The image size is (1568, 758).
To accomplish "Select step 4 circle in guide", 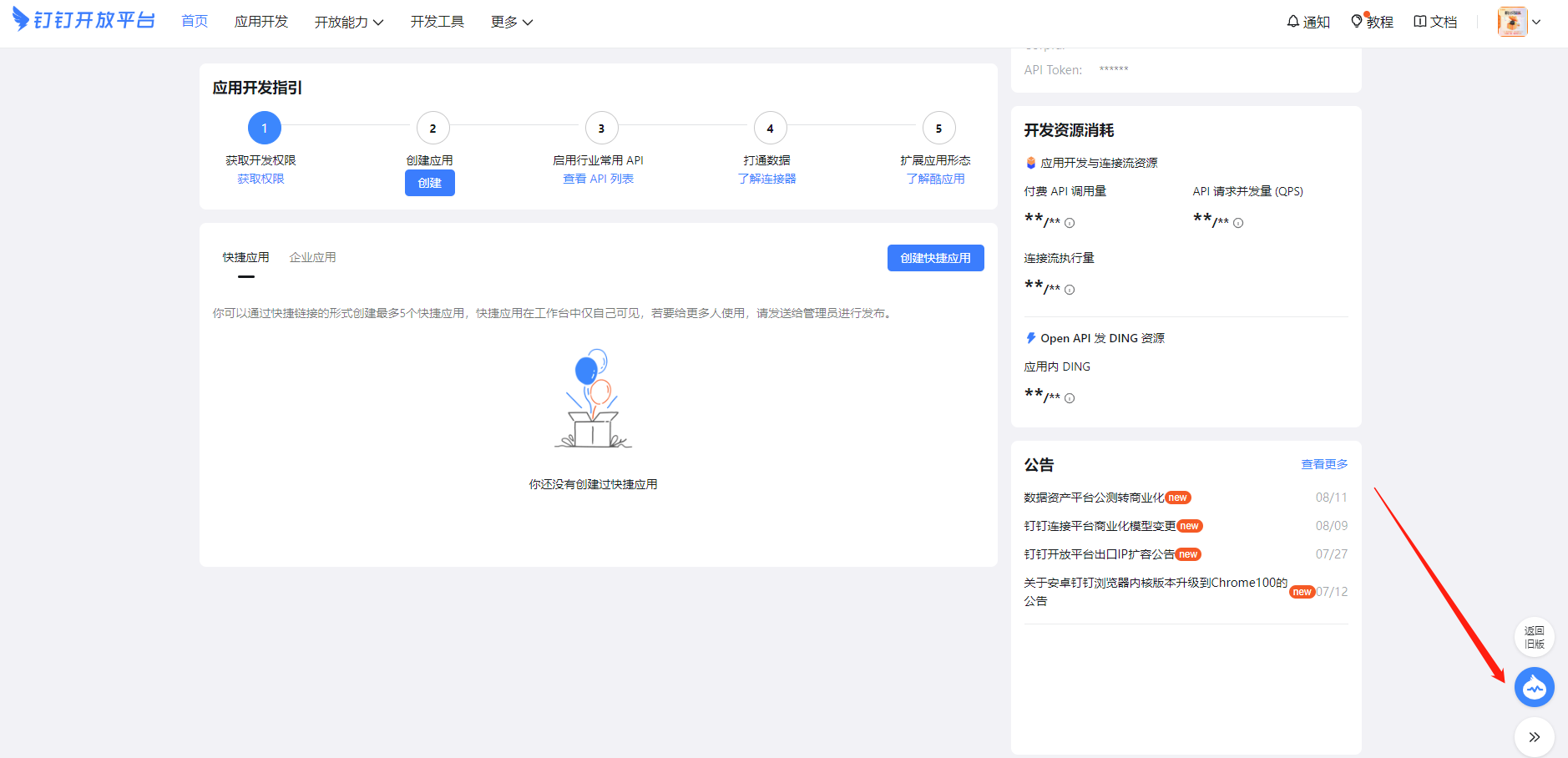I will [x=770, y=128].
